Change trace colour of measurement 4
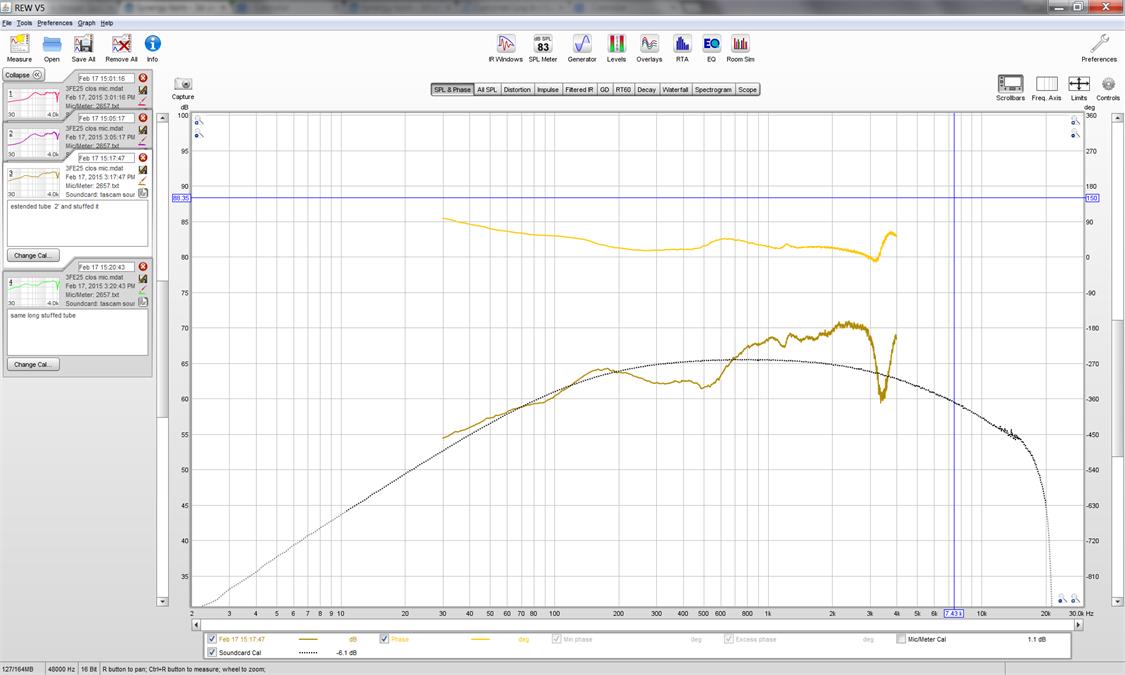Screen dimensions: 1125x675 click(x=143, y=290)
